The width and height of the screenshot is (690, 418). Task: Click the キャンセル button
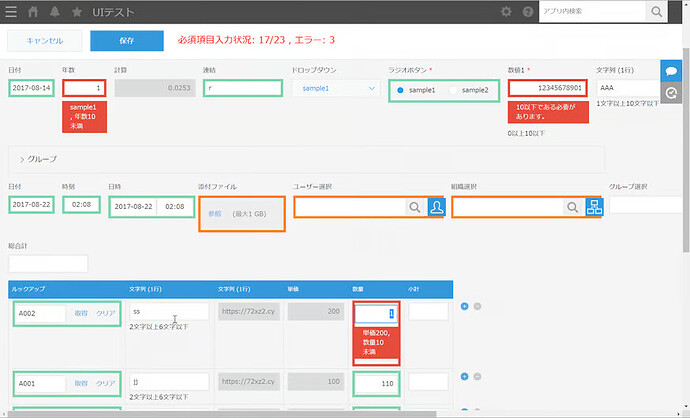click(44, 41)
